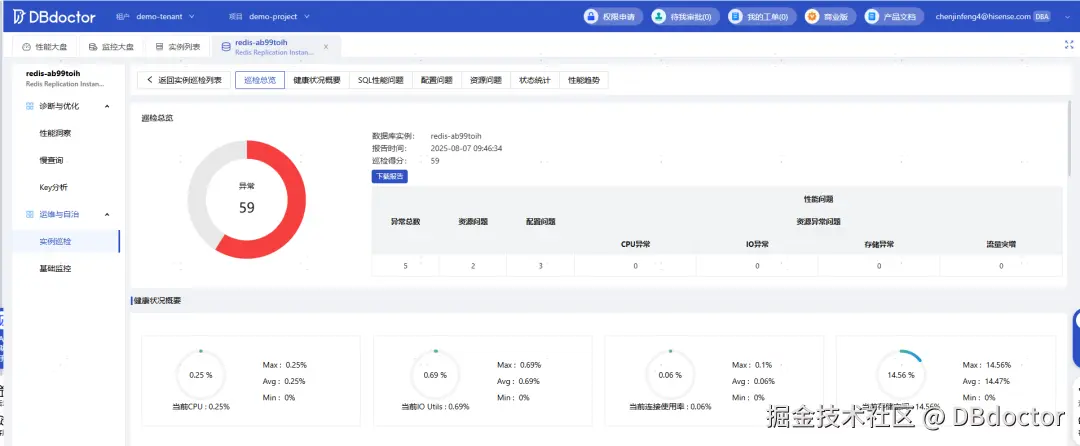Collapse the 运维与自治 section
Viewport: 1080px width, 446px height.
click(107, 214)
